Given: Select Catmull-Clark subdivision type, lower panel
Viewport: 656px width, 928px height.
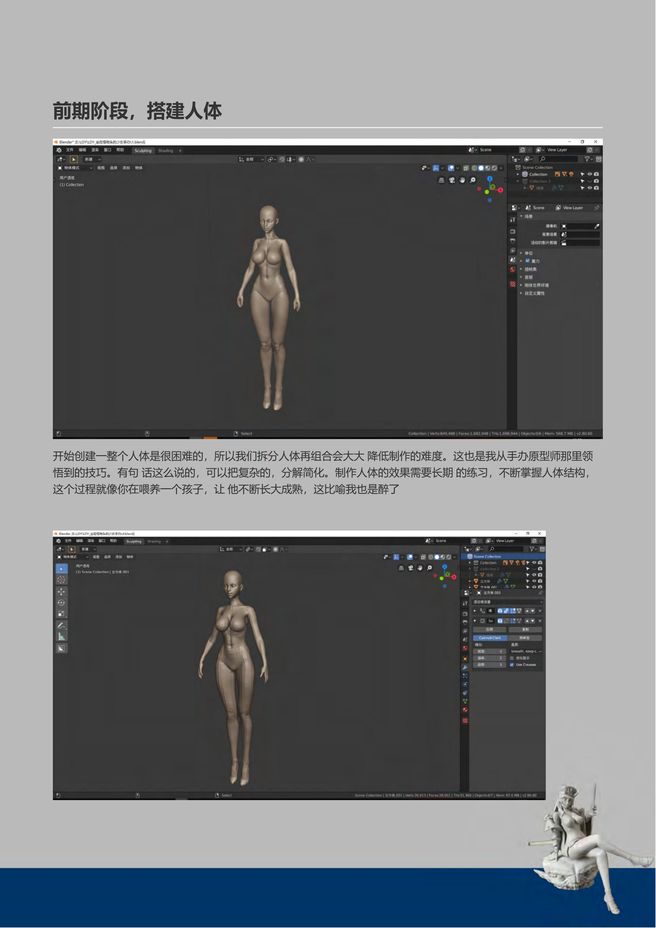Looking at the screenshot, I should point(490,637).
